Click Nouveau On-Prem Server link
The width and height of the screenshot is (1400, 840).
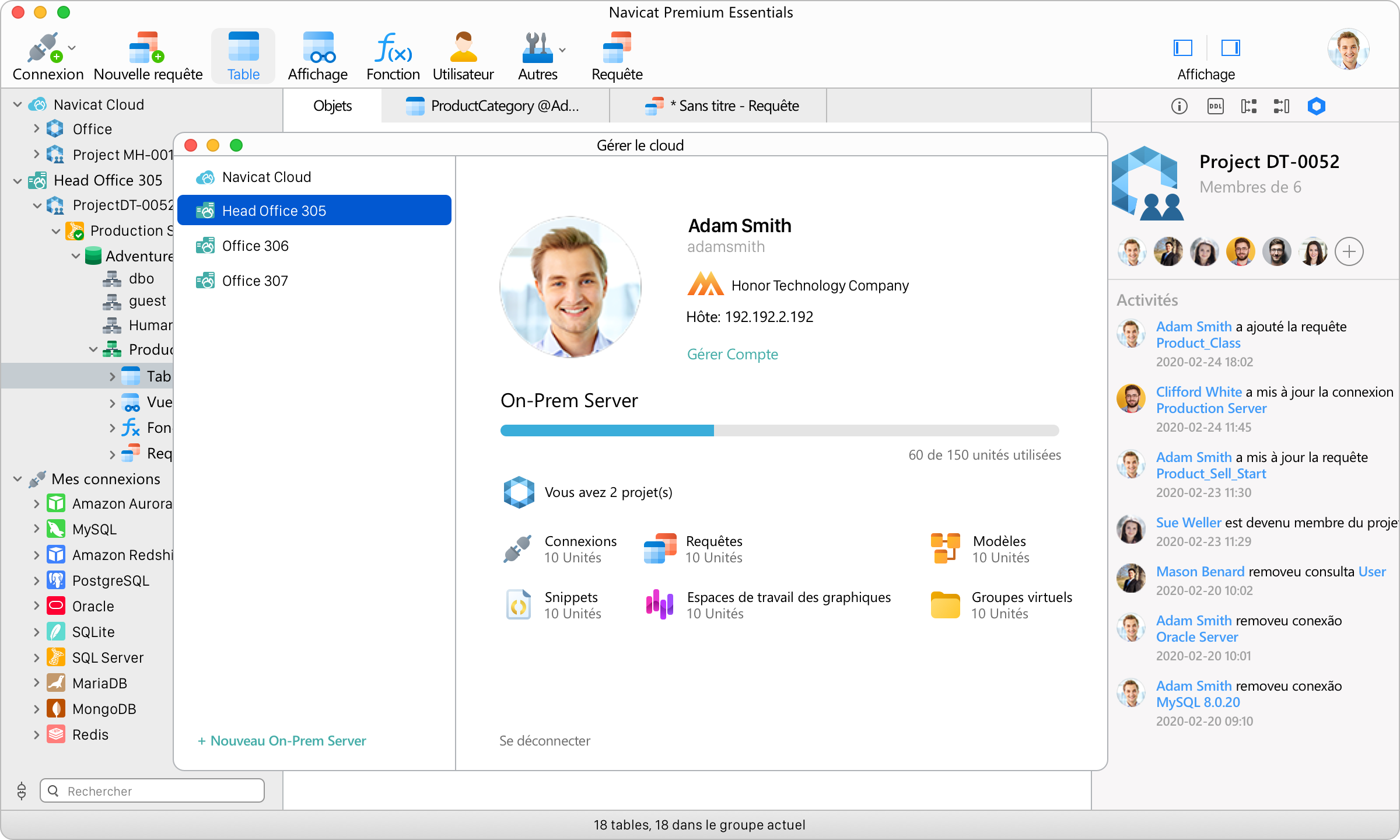click(x=282, y=741)
